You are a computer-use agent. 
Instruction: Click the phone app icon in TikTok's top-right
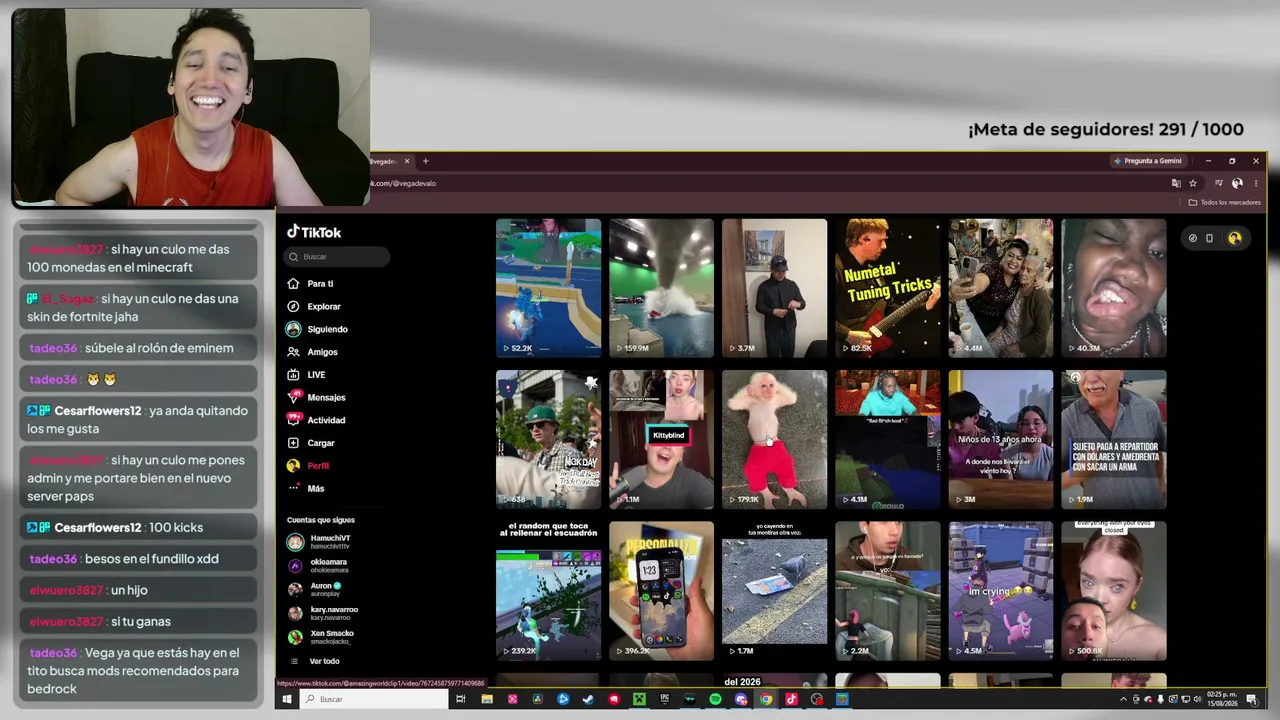[1209, 238]
